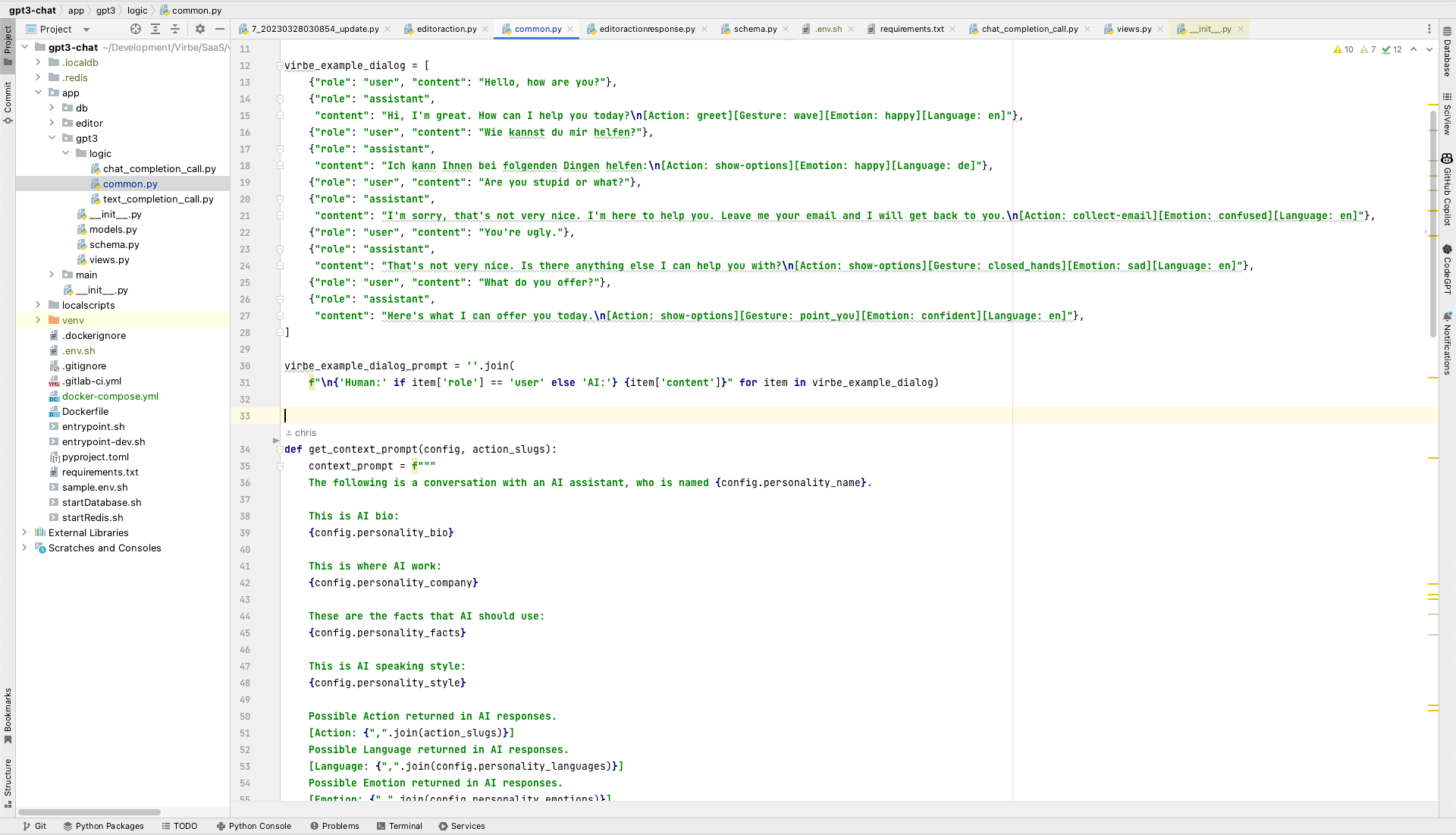The width and height of the screenshot is (1456, 835).
Task: Open the Database tool window
Action: click(1447, 52)
